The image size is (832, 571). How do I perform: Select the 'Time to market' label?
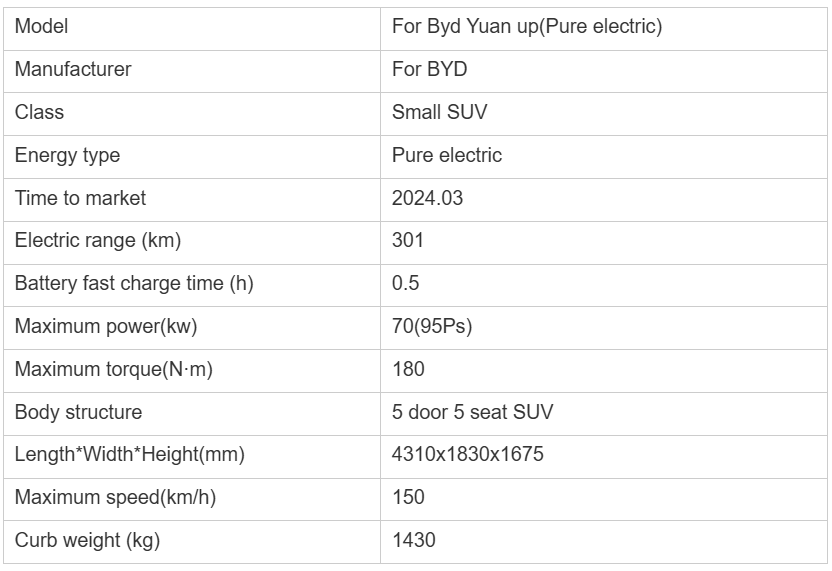(80, 198)
